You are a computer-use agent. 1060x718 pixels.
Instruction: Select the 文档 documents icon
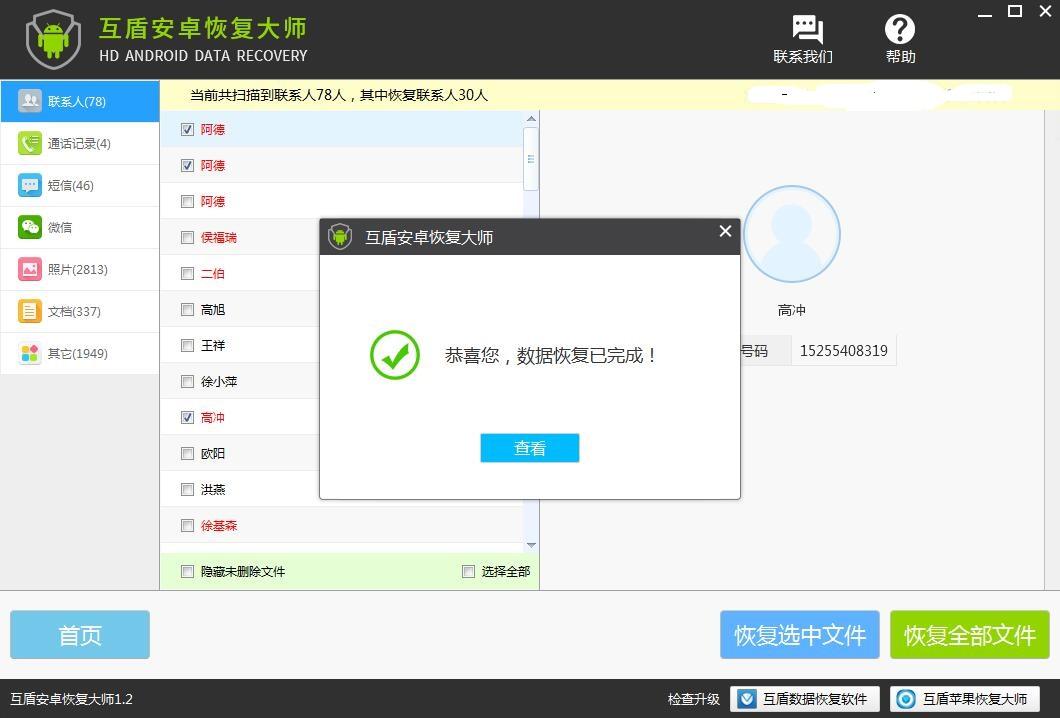click(29, 311)
